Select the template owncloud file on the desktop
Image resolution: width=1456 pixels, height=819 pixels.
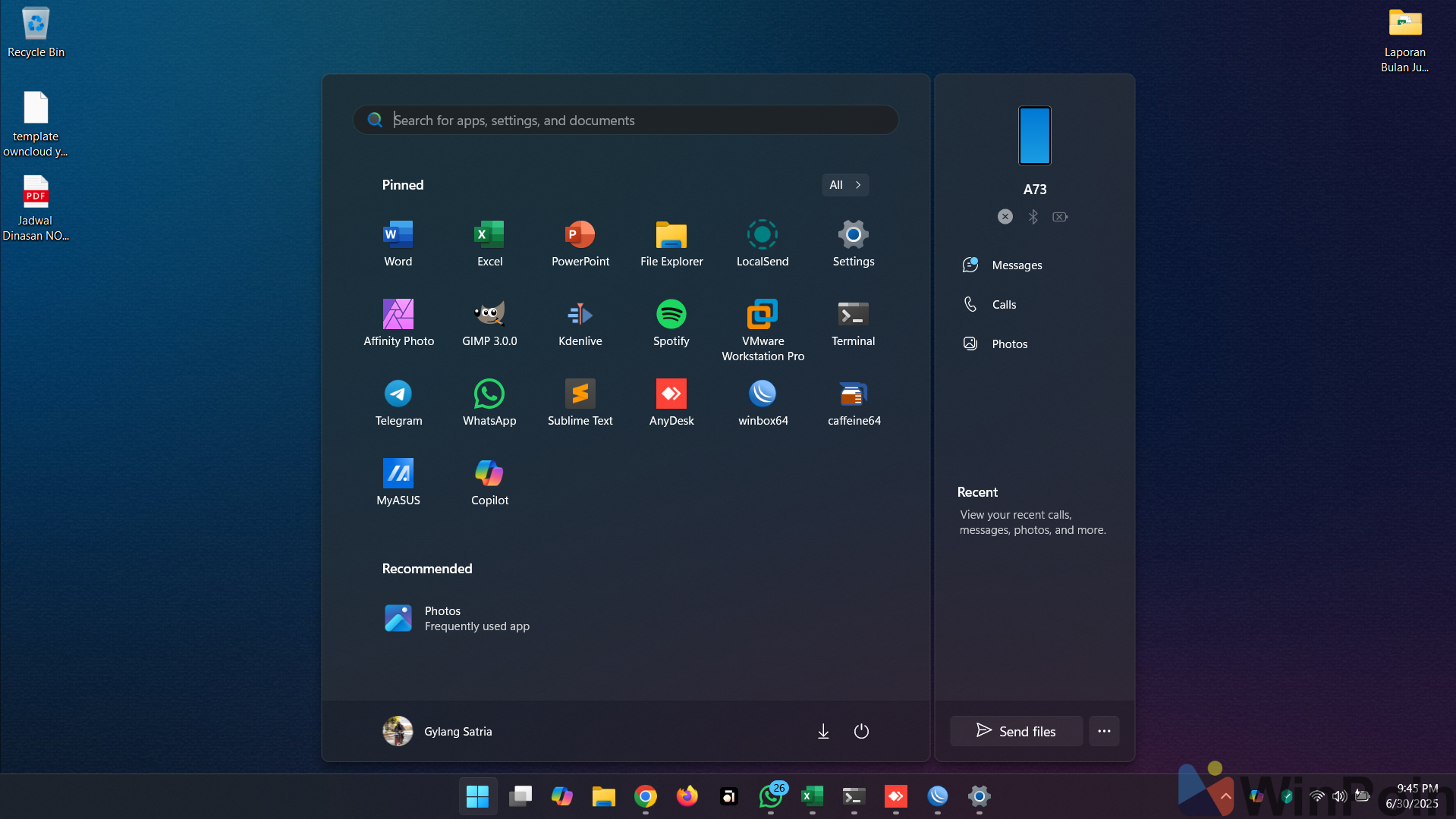(x=36, y=124)
